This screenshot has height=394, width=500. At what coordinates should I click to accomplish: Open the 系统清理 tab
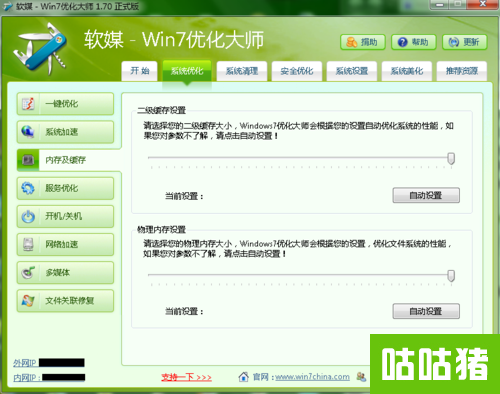click(x=242, y=71)
